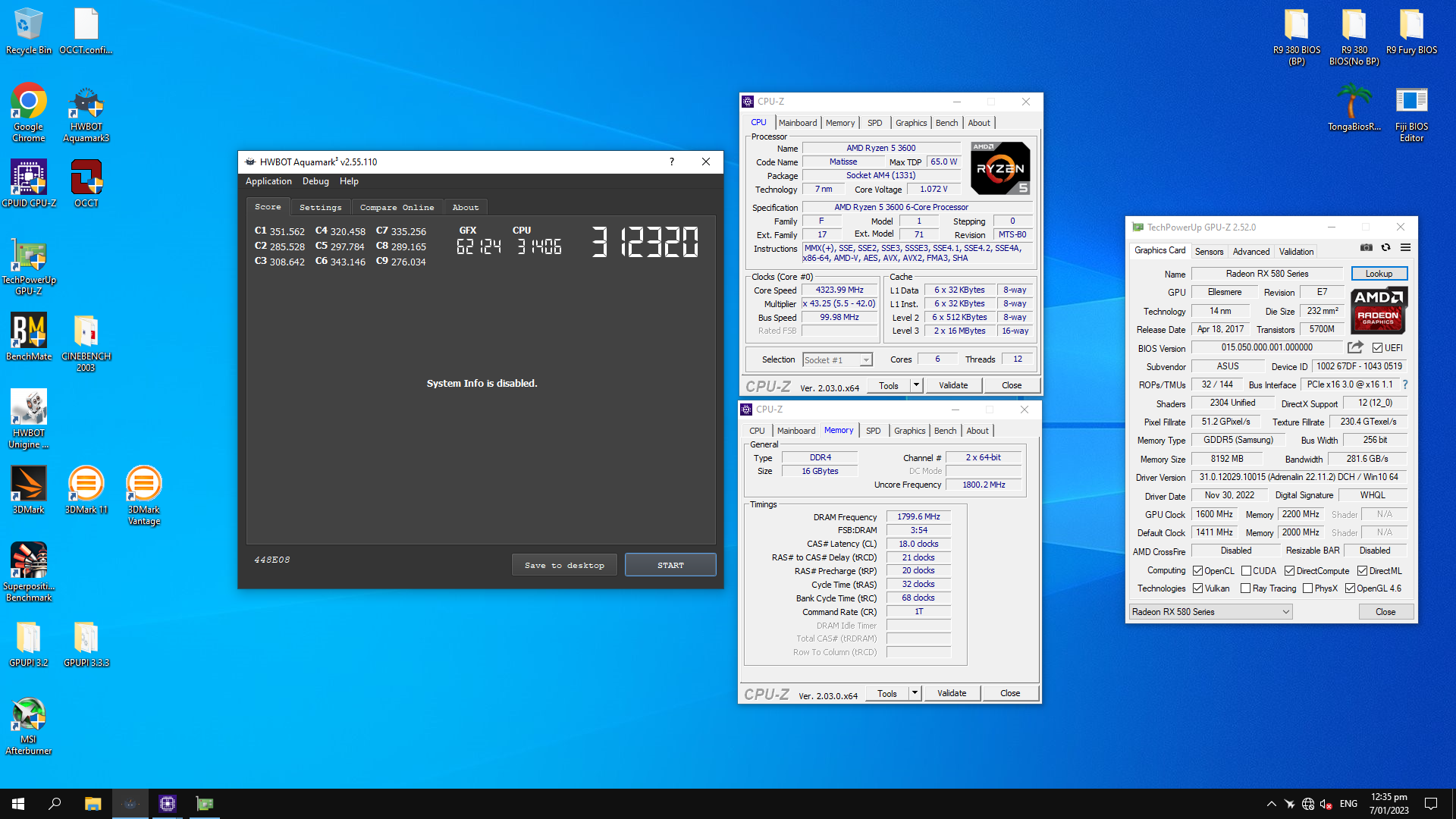Toggle the OpenCL checkbox
The width and height of the screenshot is (1456, 819).
tap(1197, 571)
